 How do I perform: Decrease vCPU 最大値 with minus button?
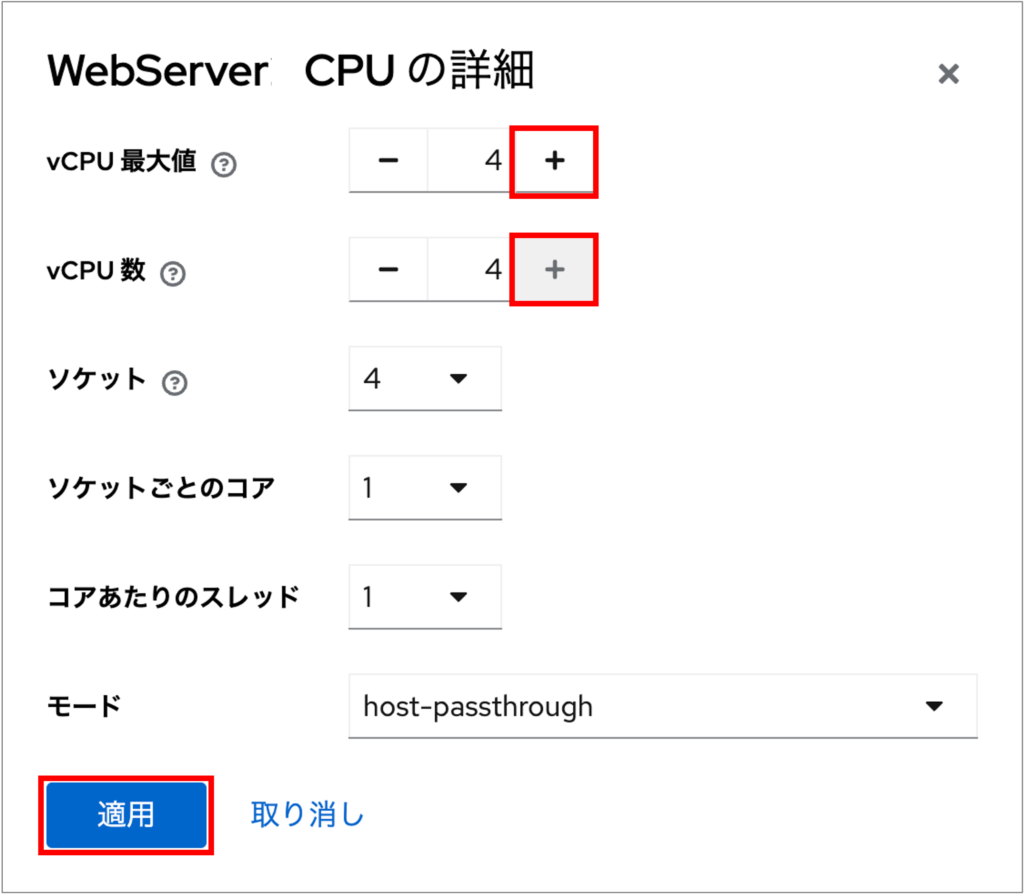[x=389, y=161]
